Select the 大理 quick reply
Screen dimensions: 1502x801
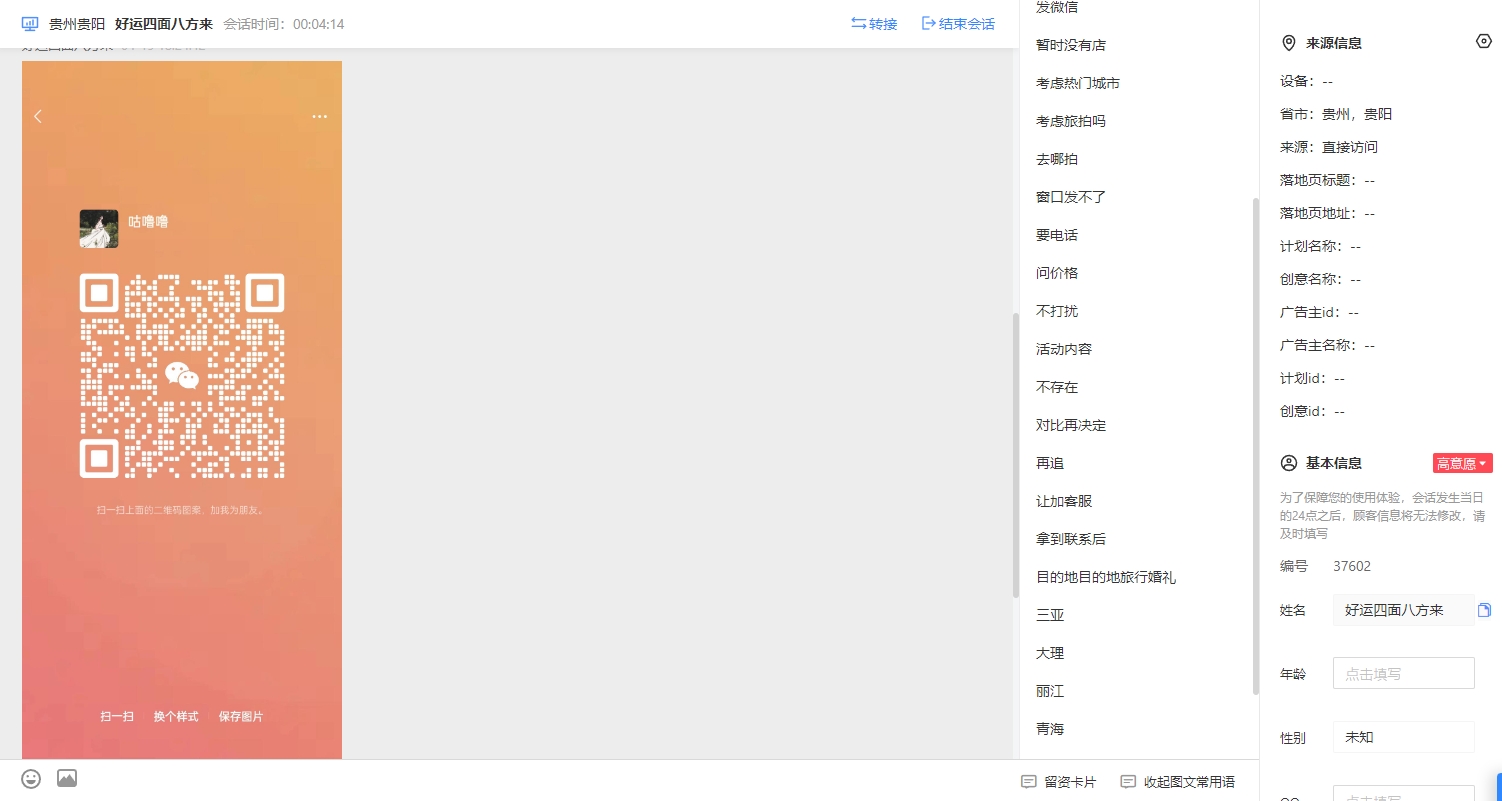point(1050,653)
